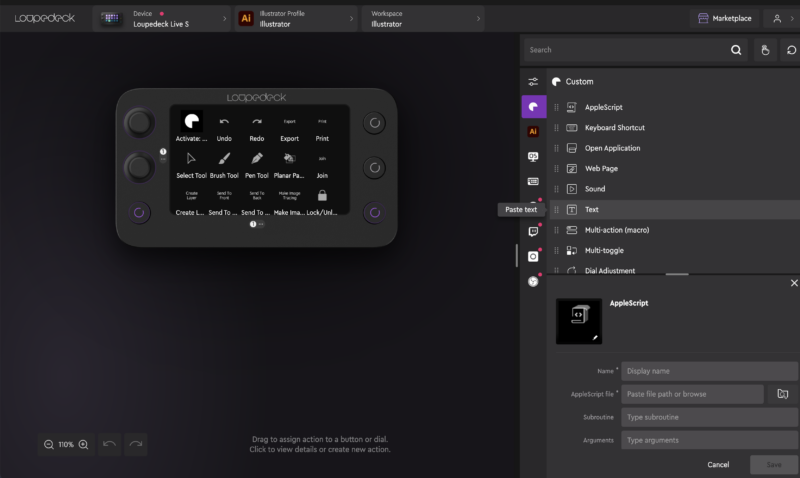This screenshot has width=800, height=478.
Task: Open the Device Loupedeck Live S dropdown
Action: click(162, 19)
